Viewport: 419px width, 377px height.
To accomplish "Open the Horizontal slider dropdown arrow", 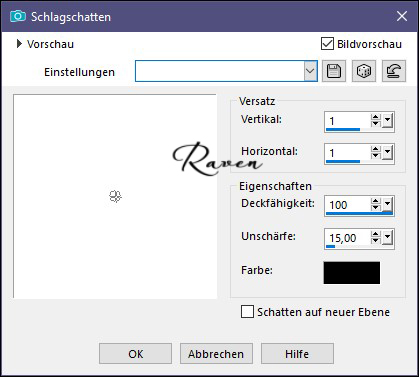I will pos(387,153).
